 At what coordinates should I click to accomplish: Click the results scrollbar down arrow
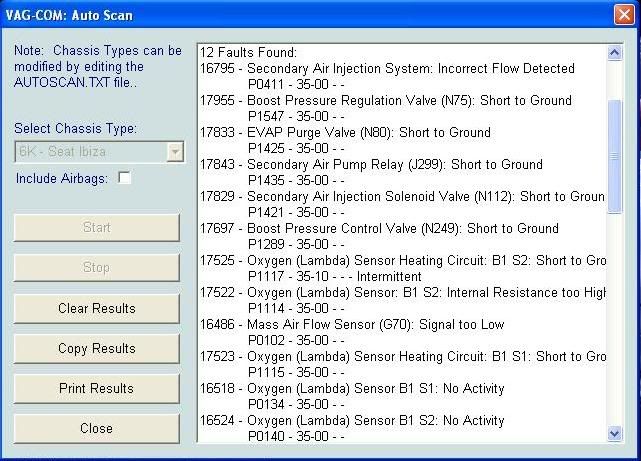pyautogui.click(x=614, y=433)
